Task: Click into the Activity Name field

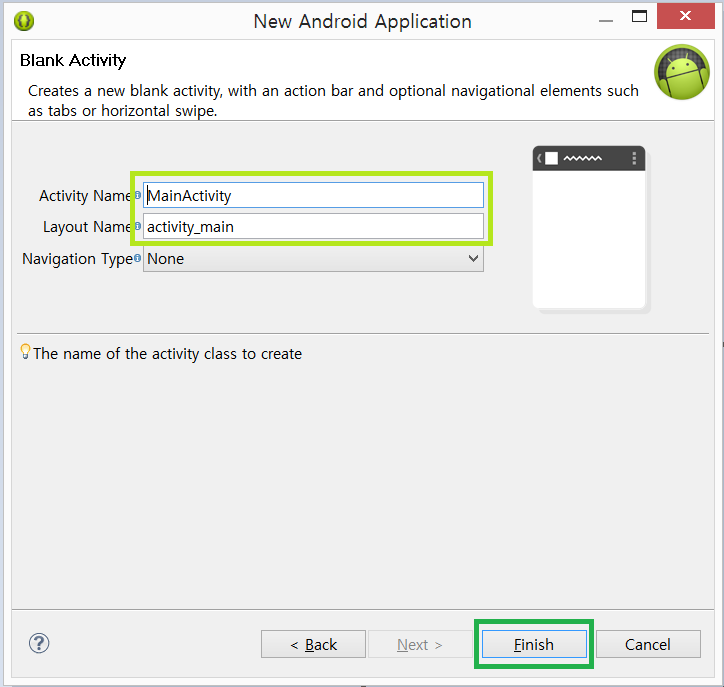Action: 314,195
